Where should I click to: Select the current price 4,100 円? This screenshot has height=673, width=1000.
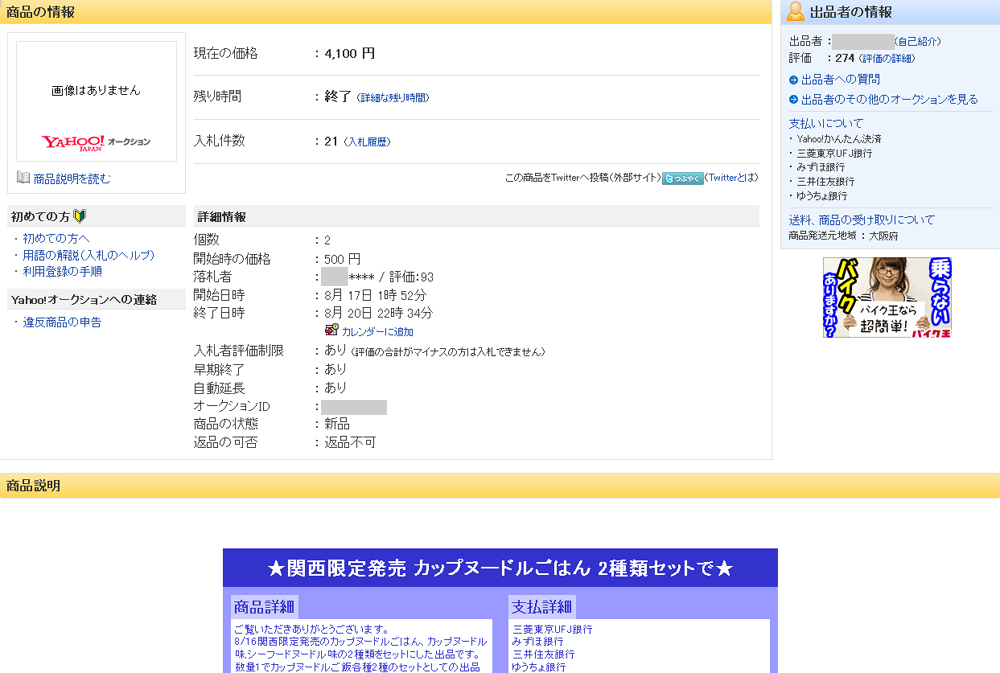click(349, 54)
